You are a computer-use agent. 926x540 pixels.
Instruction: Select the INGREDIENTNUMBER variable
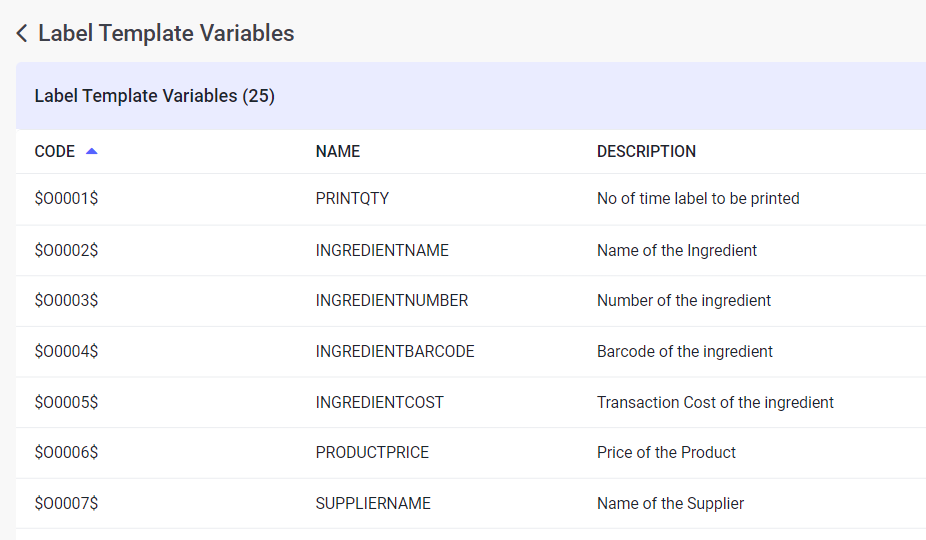[392, 301]
